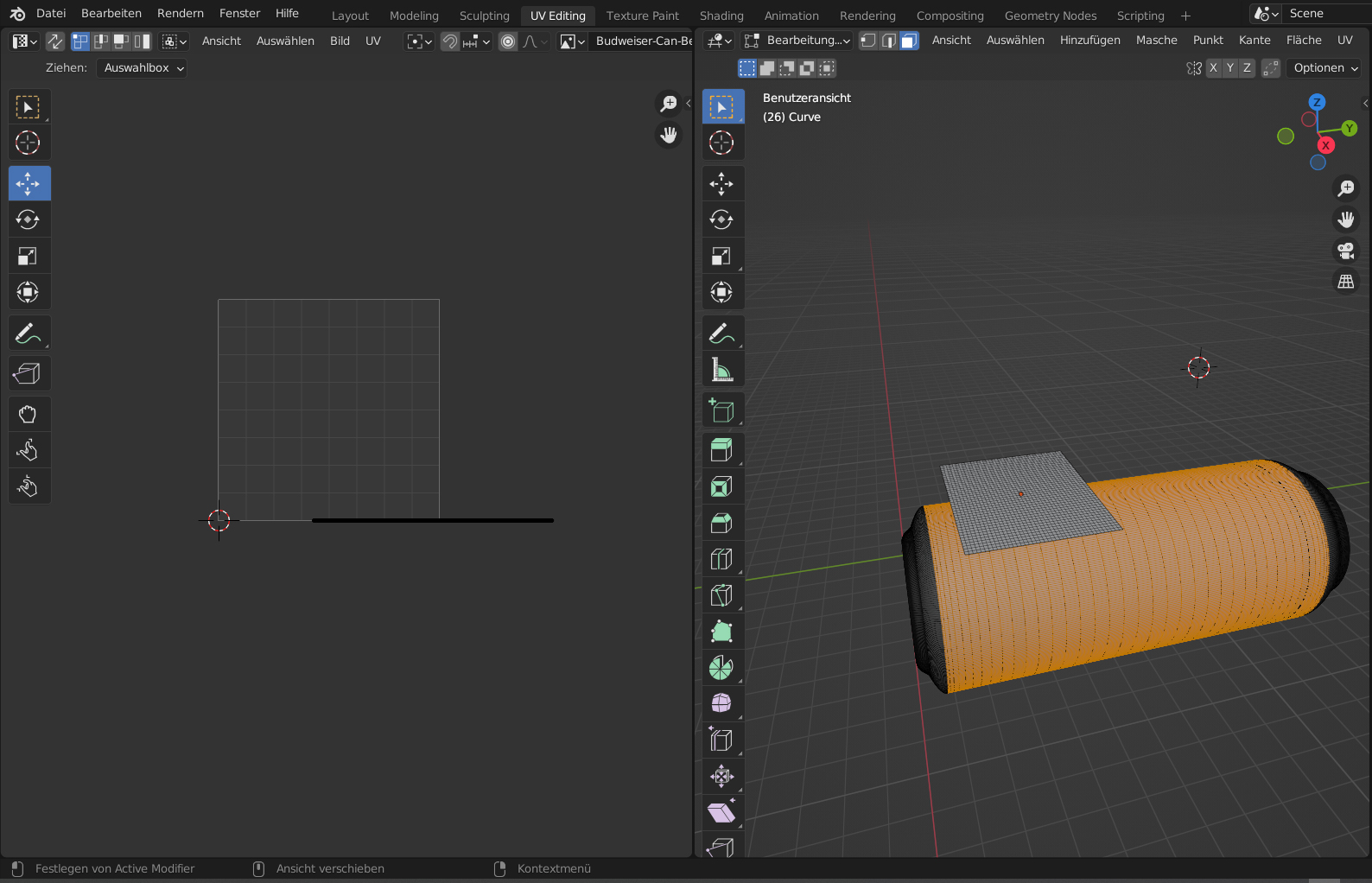
Task: Expand the Optionen dropdown
Action: click(1325, 68)
